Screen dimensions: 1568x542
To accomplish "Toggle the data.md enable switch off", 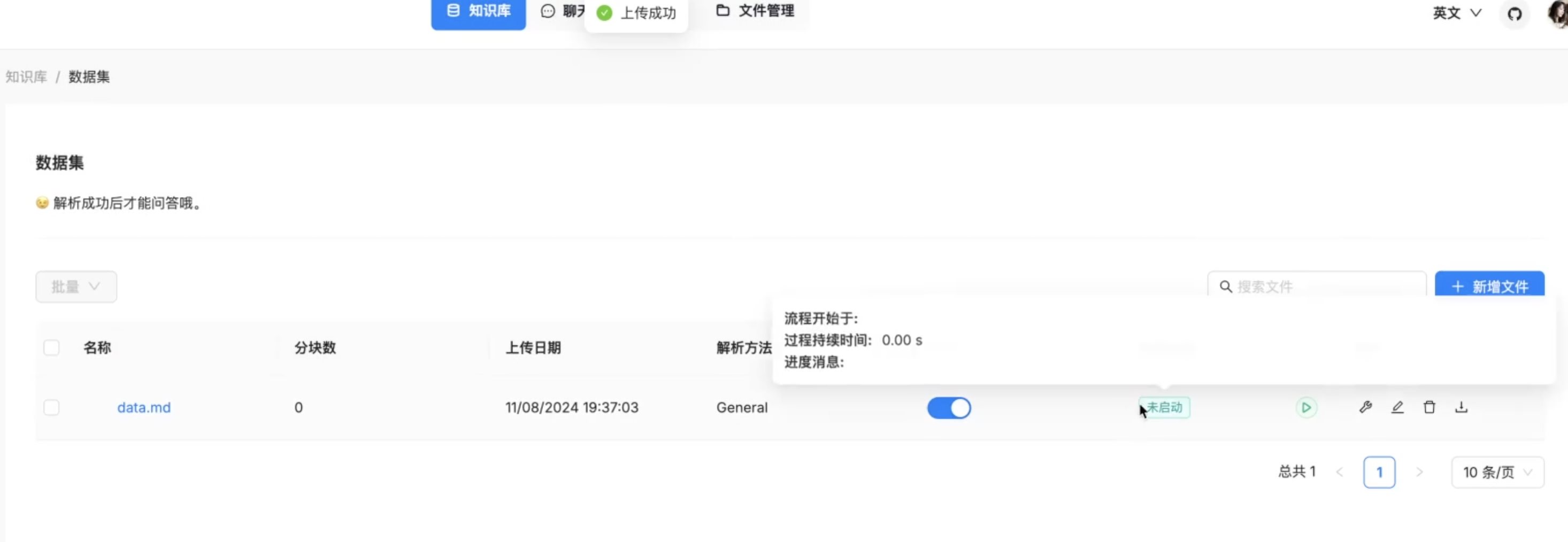I will [949, 407].
